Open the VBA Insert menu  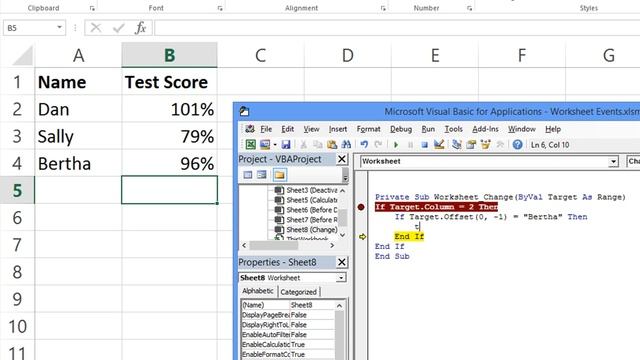pyautogui.click(x=338, y=129)
